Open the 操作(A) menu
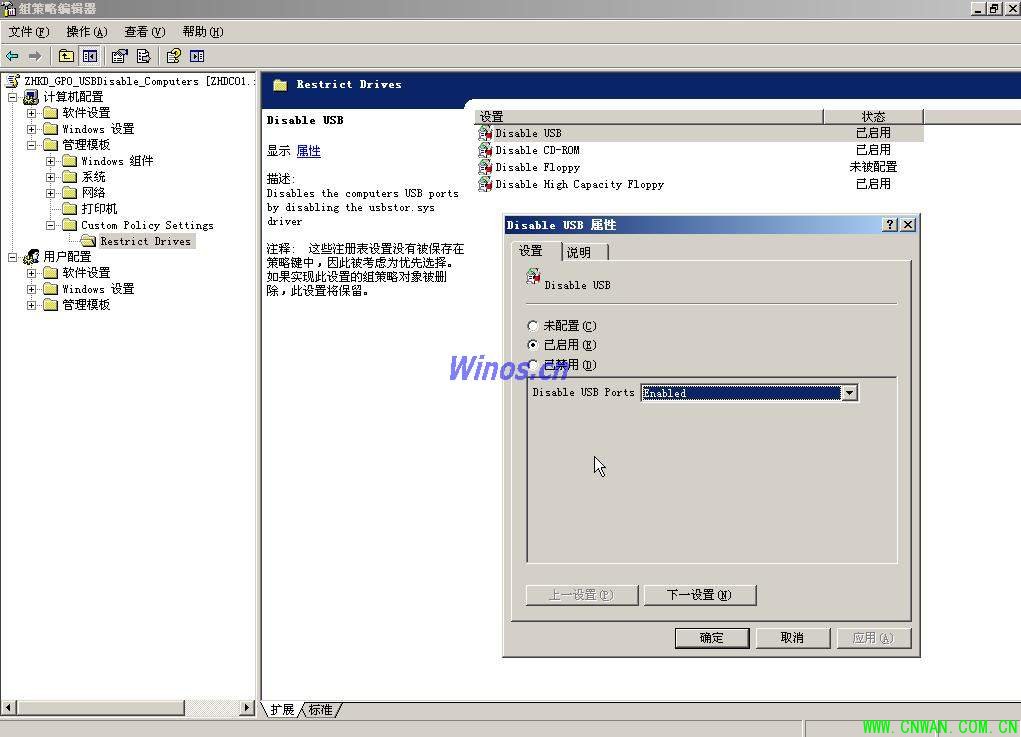This screenshot has width=1021, height=737. click(86, 32)
